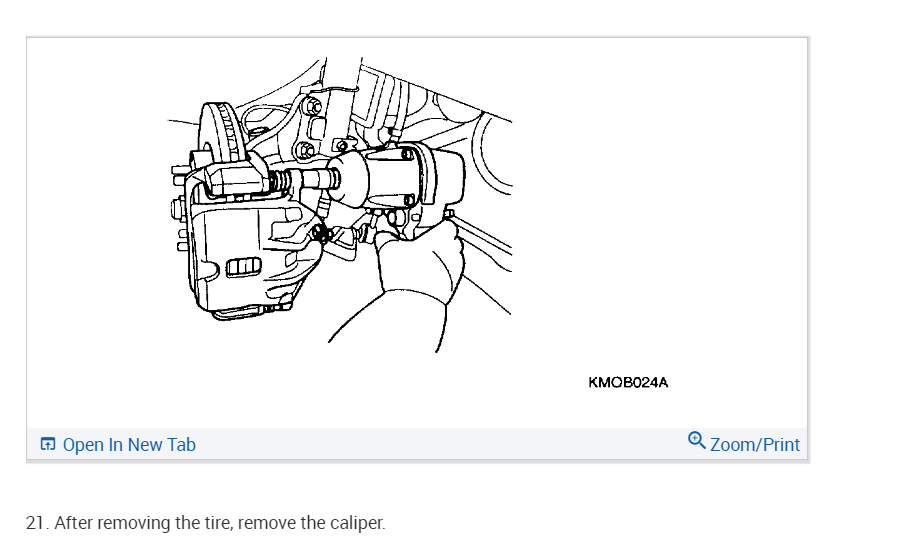Viewport: 899px width, 552px height.
Task: Click the step number '21.'
Action: coord(37,523)
